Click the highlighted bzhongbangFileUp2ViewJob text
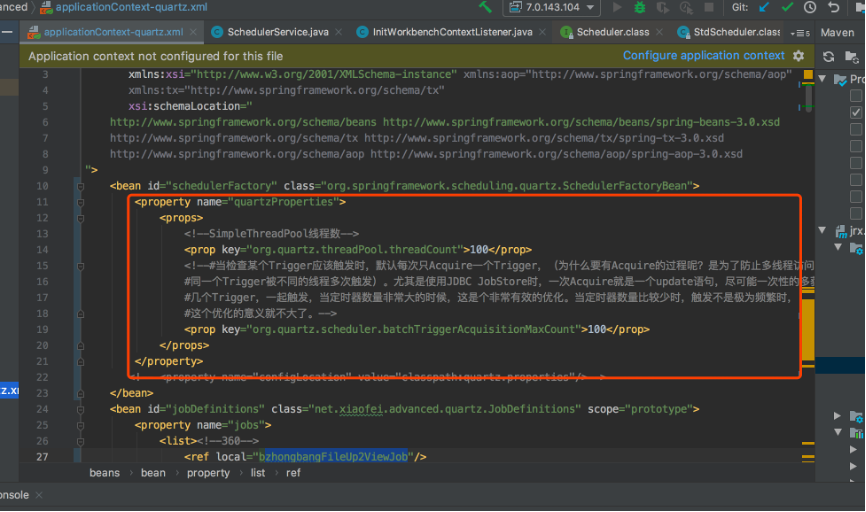The height and width of the screenshot is (512, 866). pyautogui.click(x=334, y=457)
